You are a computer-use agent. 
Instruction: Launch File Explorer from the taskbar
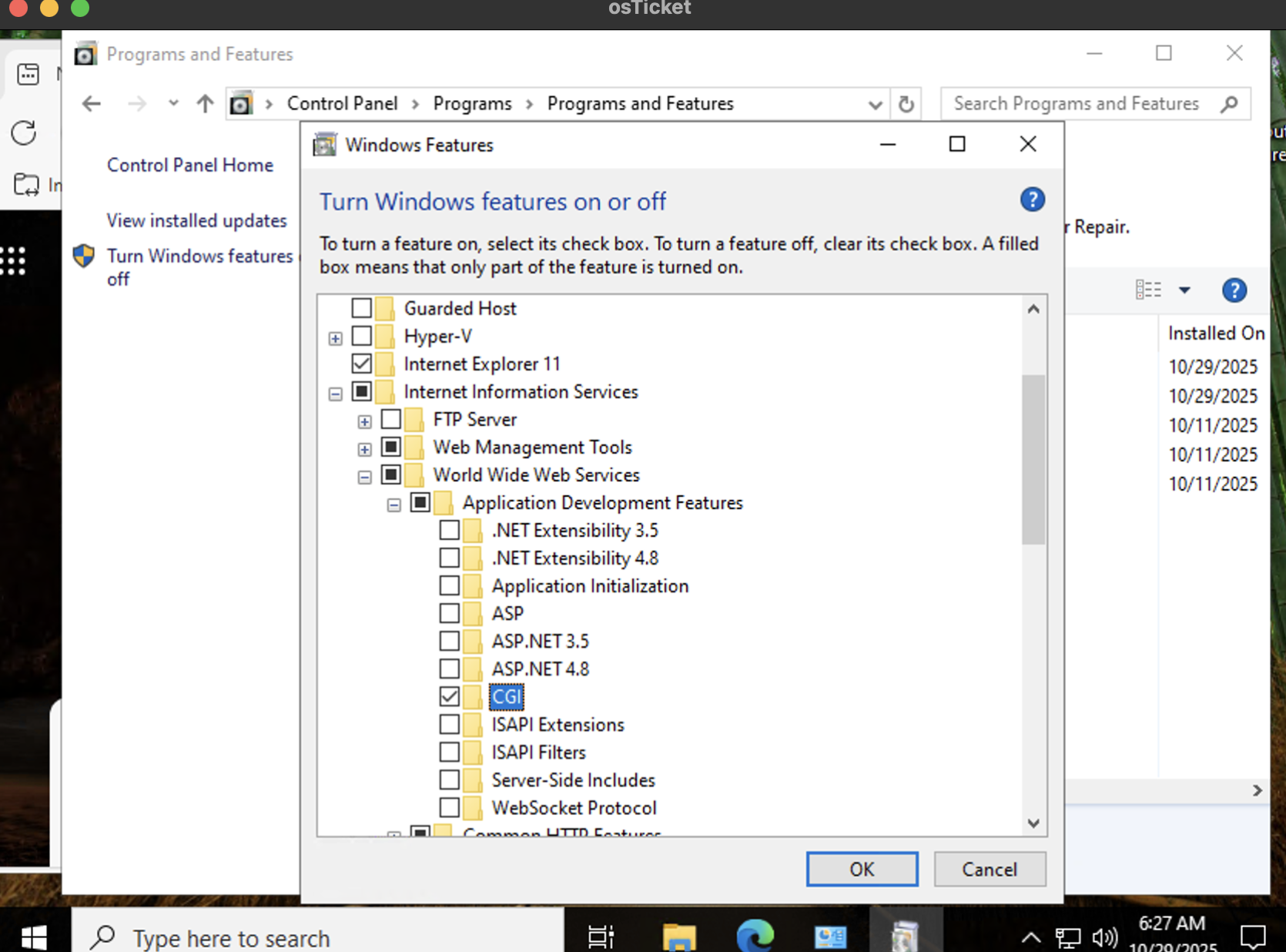(678, 937)
